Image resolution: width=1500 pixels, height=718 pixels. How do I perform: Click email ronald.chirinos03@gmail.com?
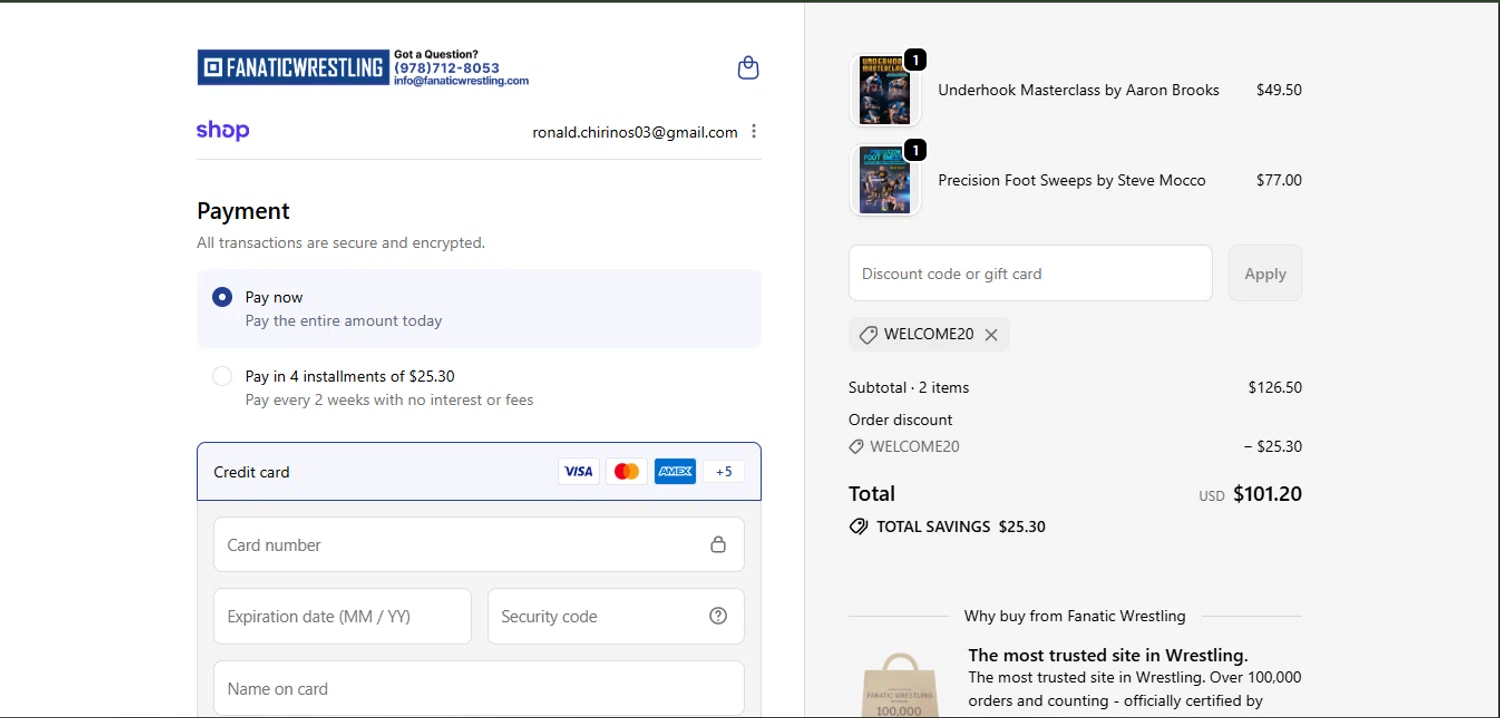tap(635, 132)
